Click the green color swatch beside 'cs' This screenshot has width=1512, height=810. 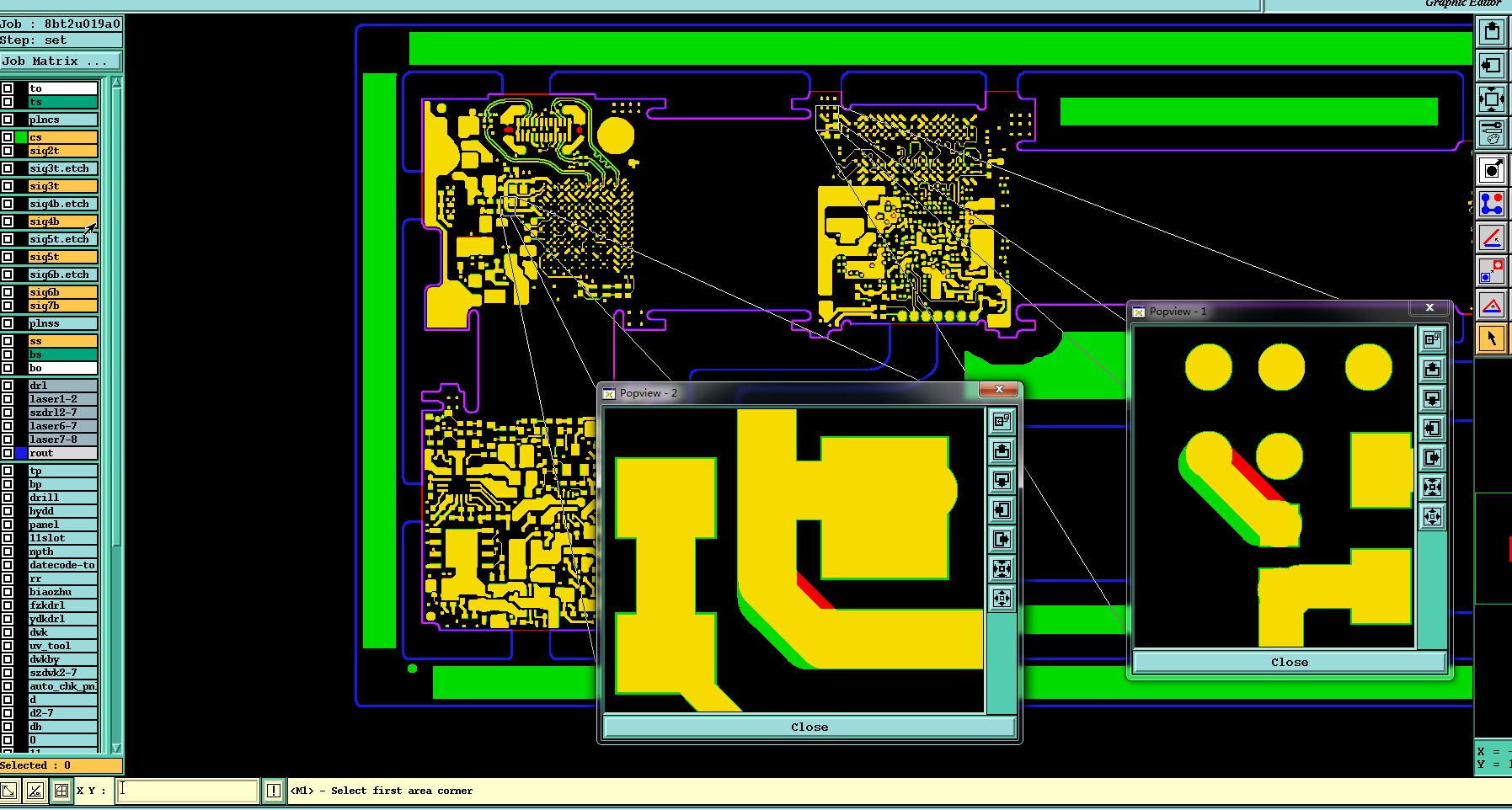[21, 137]
